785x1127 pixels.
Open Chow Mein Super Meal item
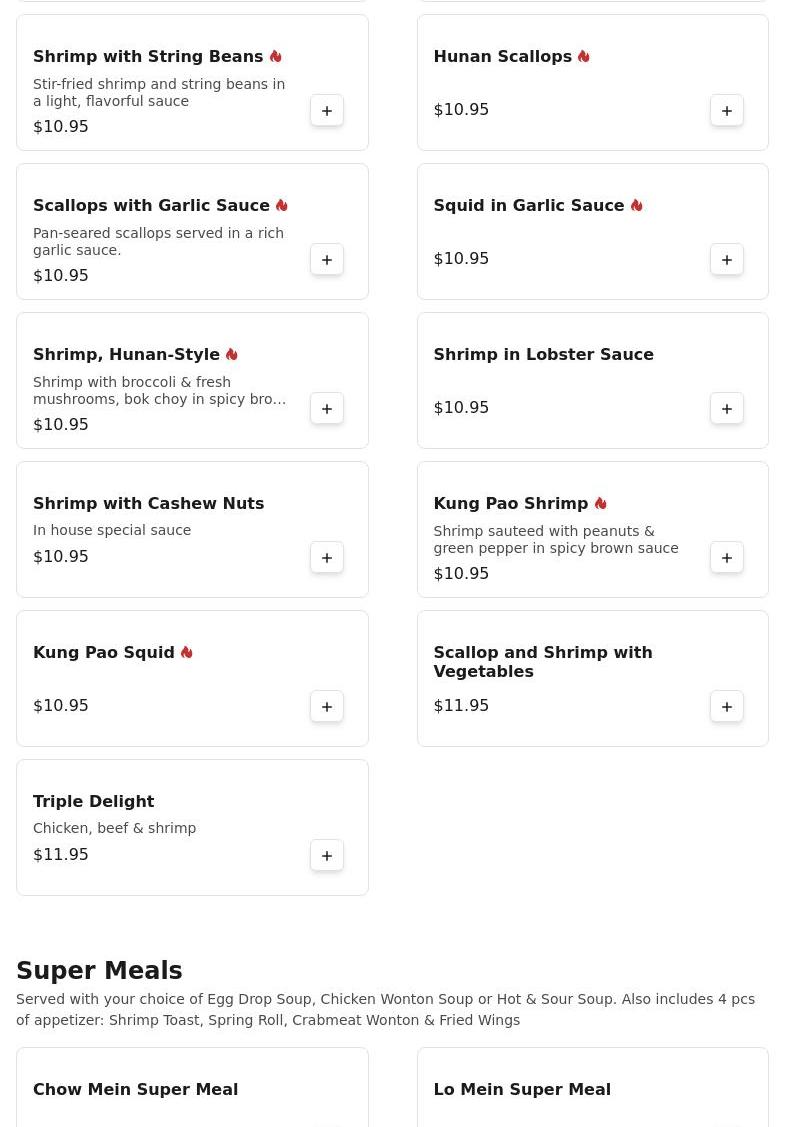tap(135, 1090)
